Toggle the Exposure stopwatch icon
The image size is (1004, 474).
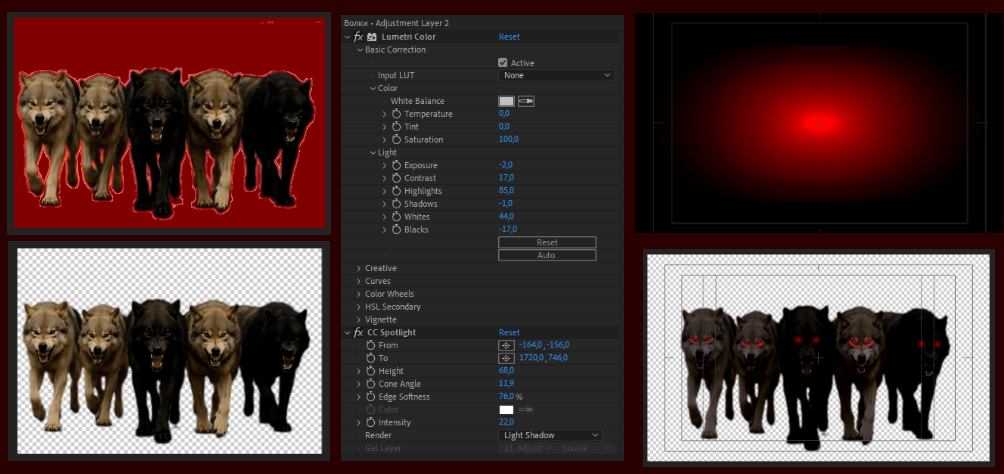click(396, 165)
